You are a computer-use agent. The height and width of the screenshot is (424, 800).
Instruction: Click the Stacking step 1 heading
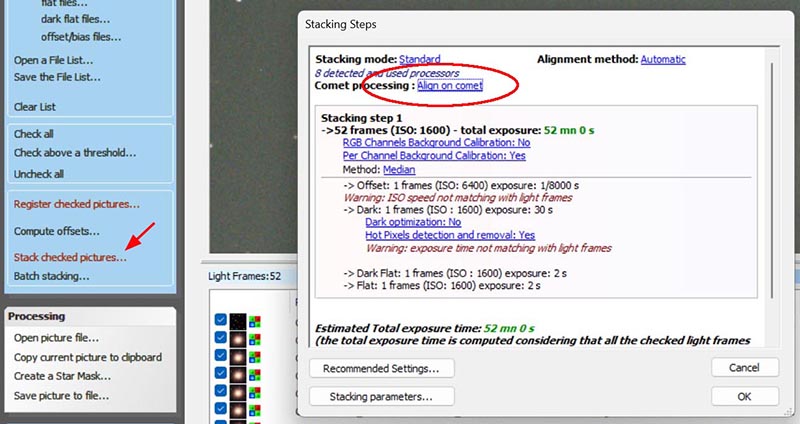click(362, 118)
